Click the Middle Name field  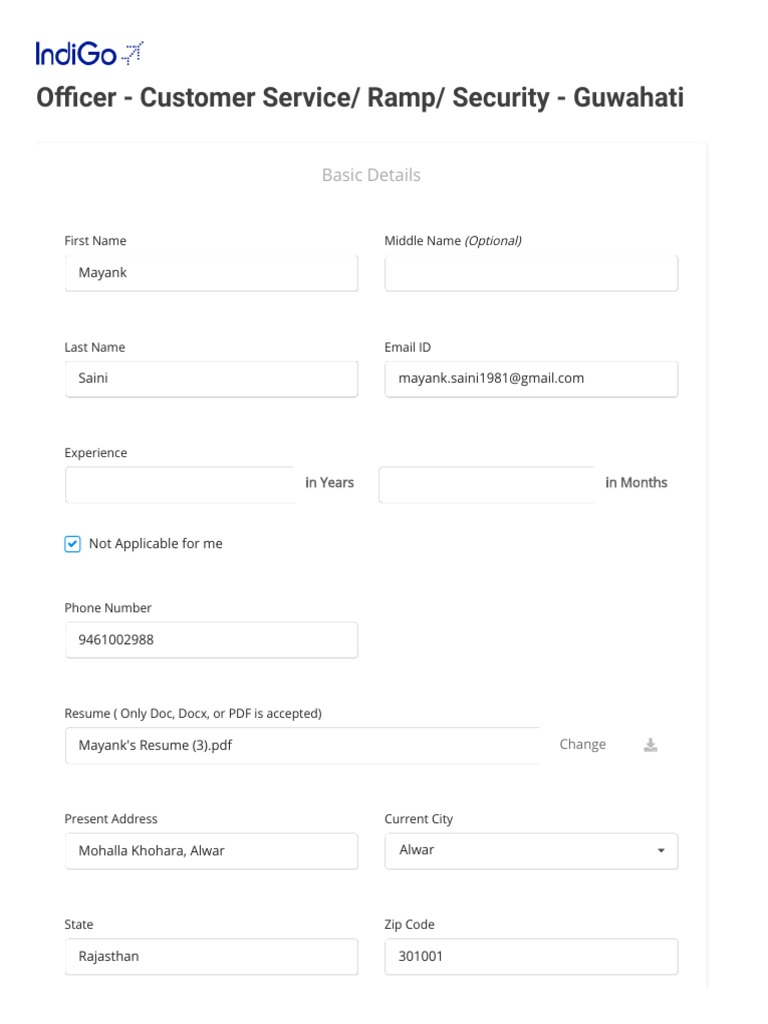click(x=531, y=273)
